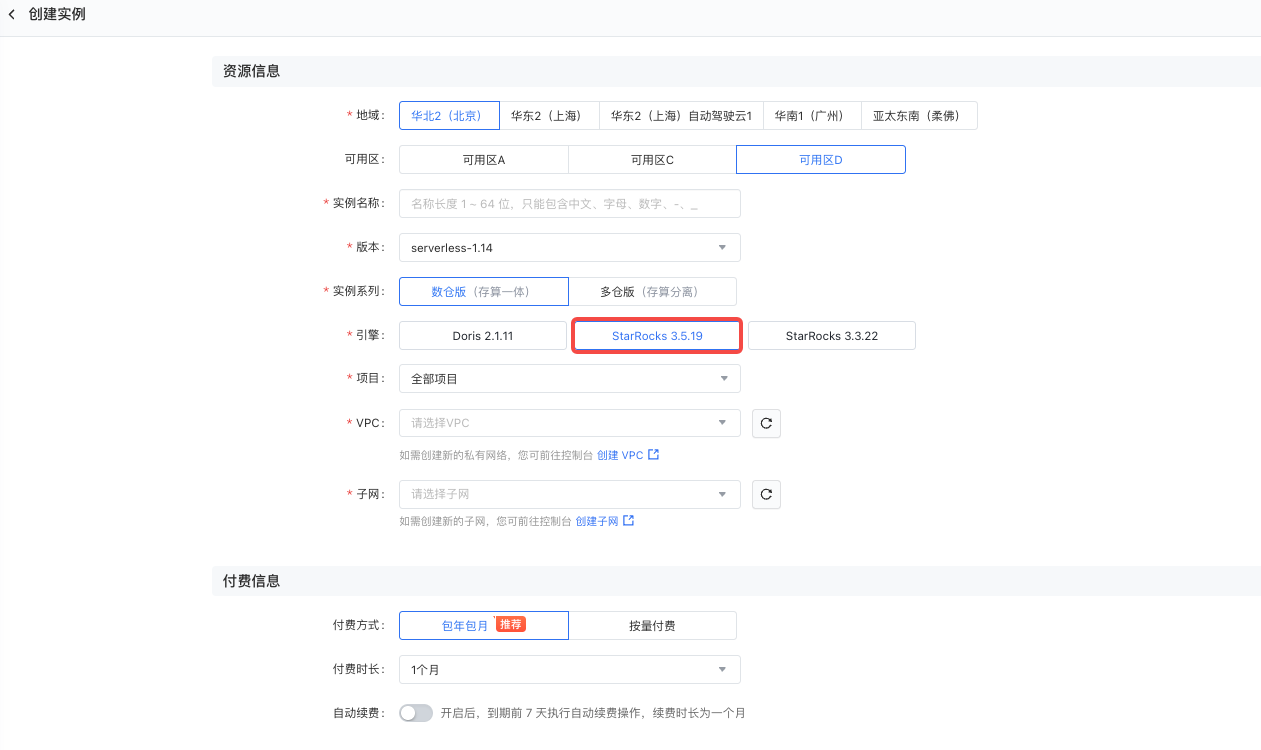Select the Doris 2.1.11 engine

(483, 336)
